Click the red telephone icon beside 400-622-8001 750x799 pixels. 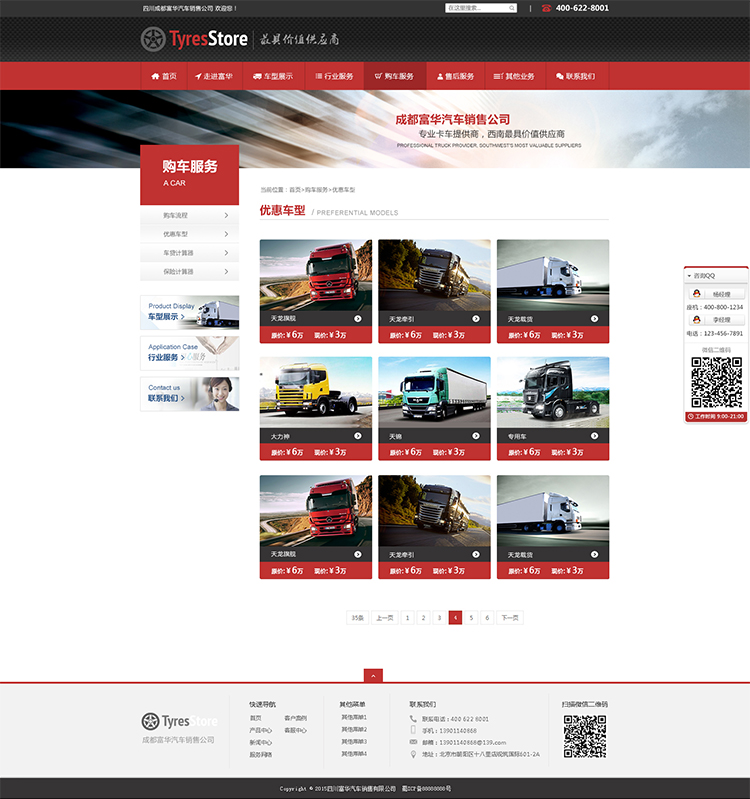coord(546,8)
